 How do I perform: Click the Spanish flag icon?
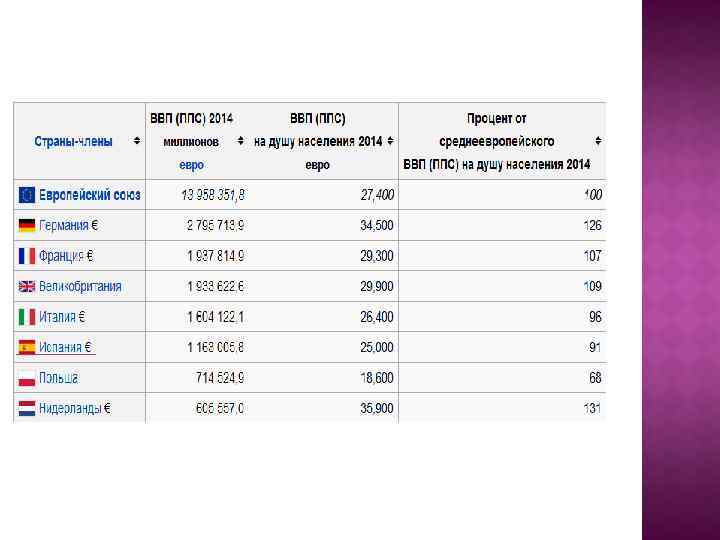tap(26, 348)
